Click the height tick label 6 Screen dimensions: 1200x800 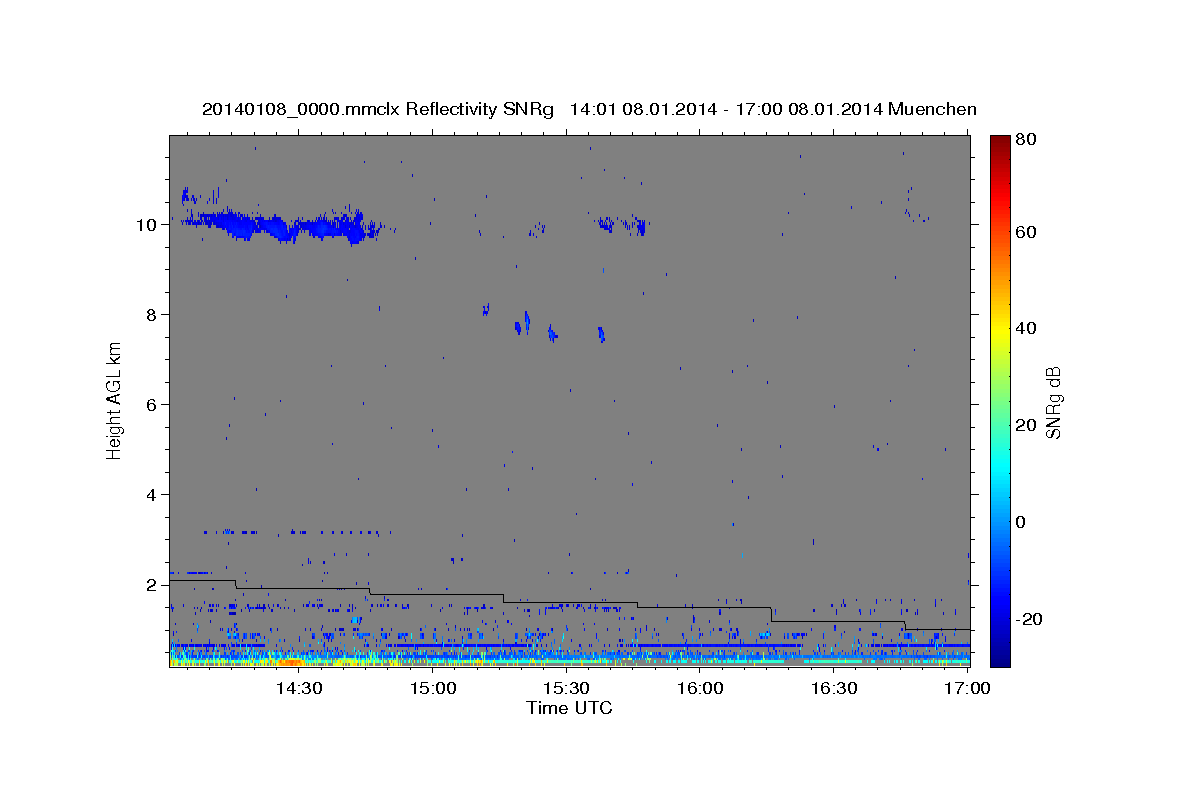pos(151,405)
